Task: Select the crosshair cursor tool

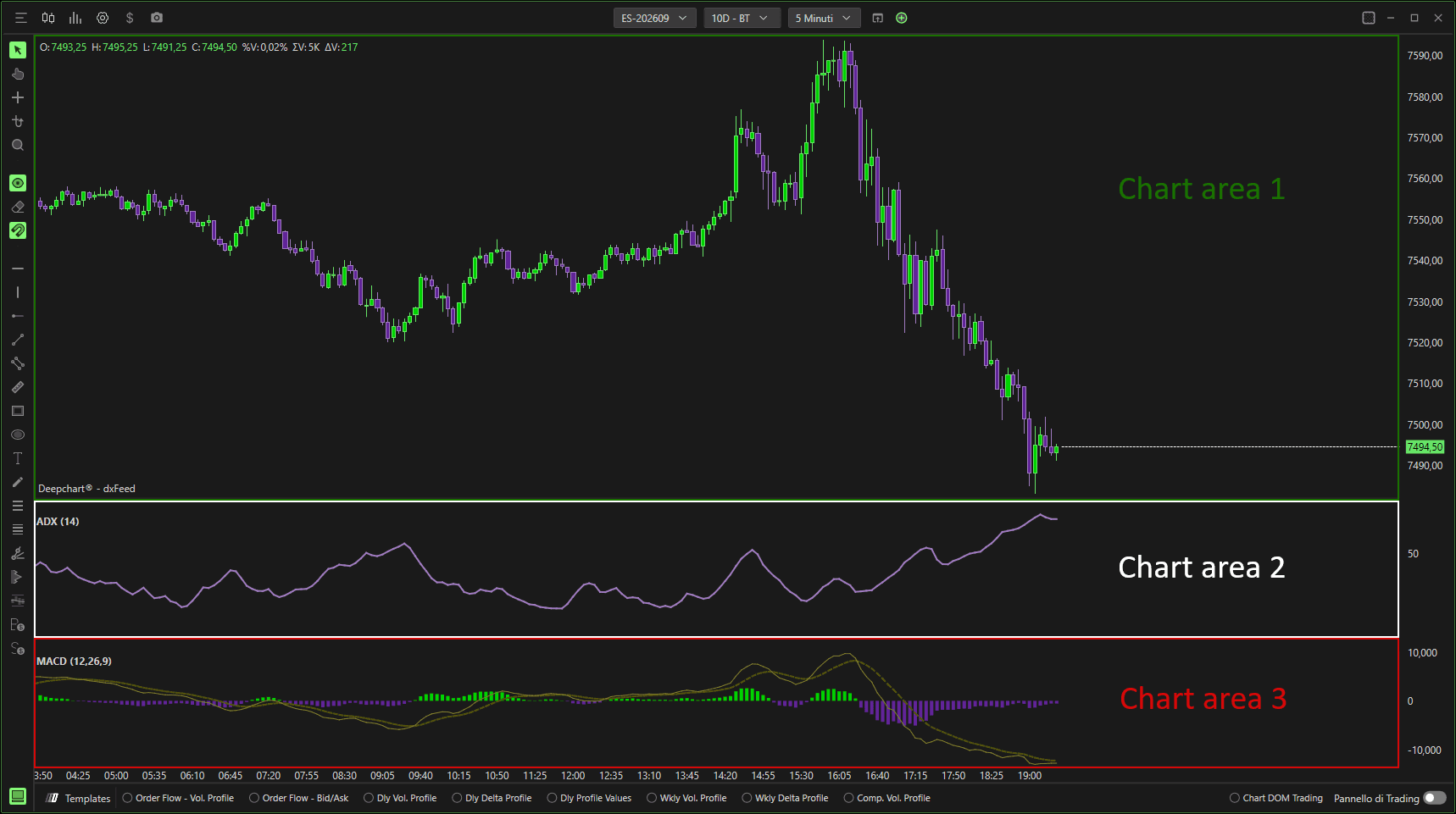Action: point(18,97)
